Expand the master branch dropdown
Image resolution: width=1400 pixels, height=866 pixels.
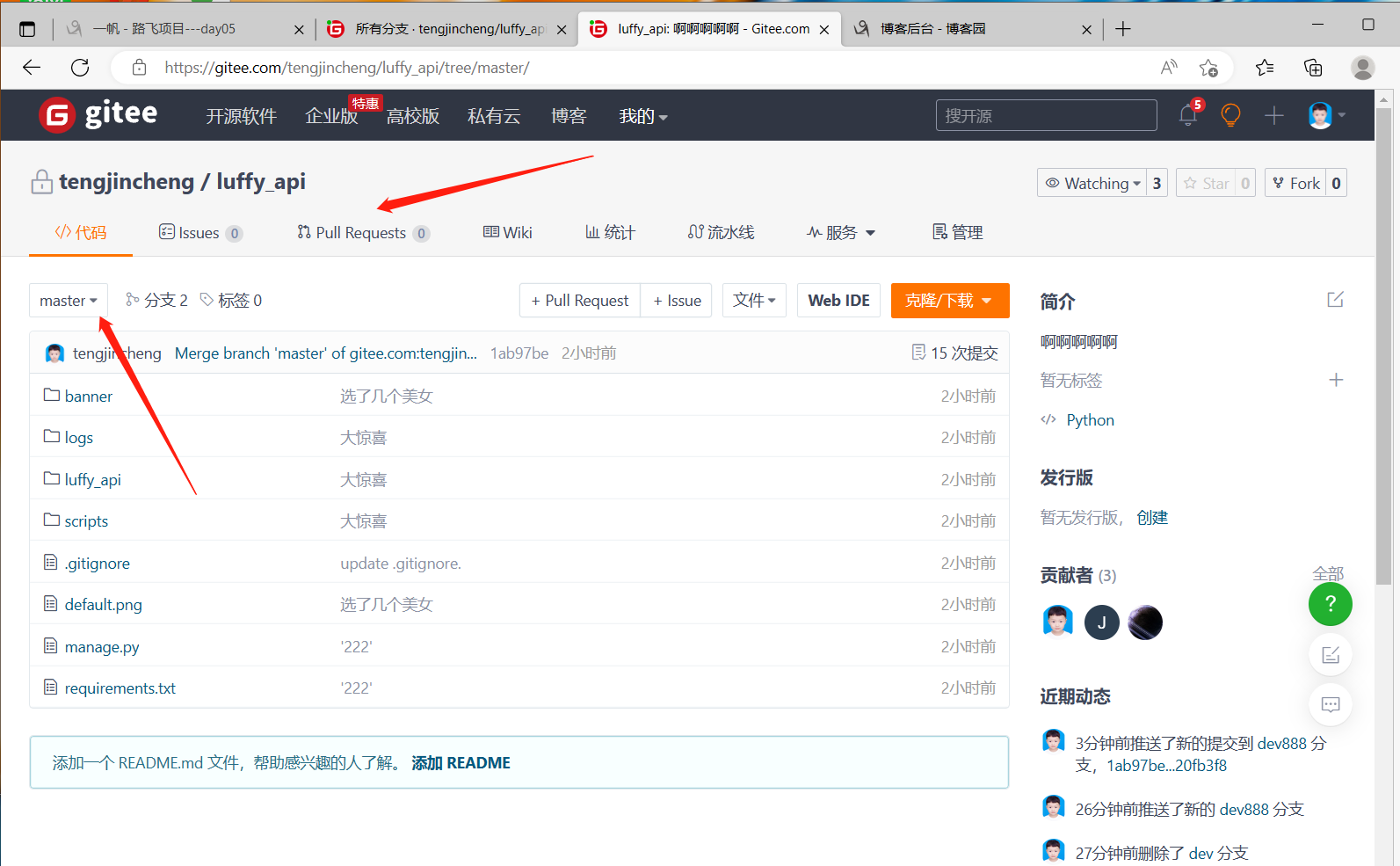69,301
